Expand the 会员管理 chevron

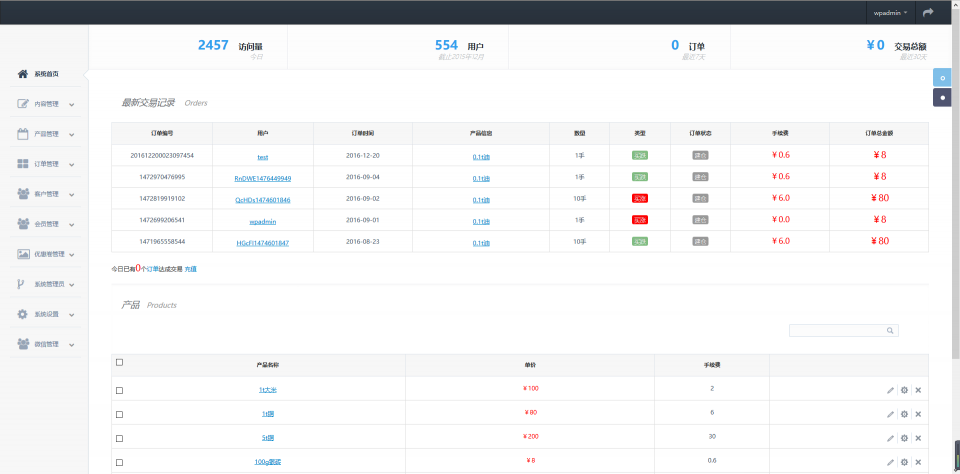(72, 224)
